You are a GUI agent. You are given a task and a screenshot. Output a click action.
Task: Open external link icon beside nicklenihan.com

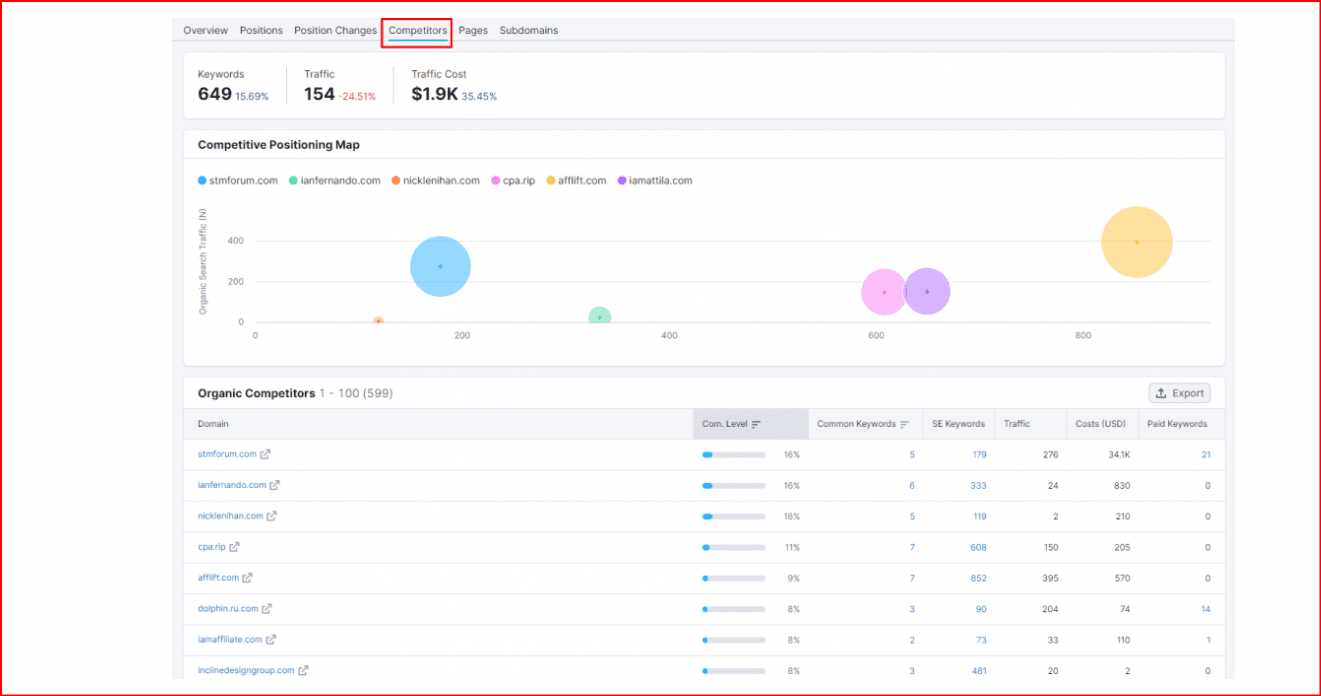tap(272, 516)
